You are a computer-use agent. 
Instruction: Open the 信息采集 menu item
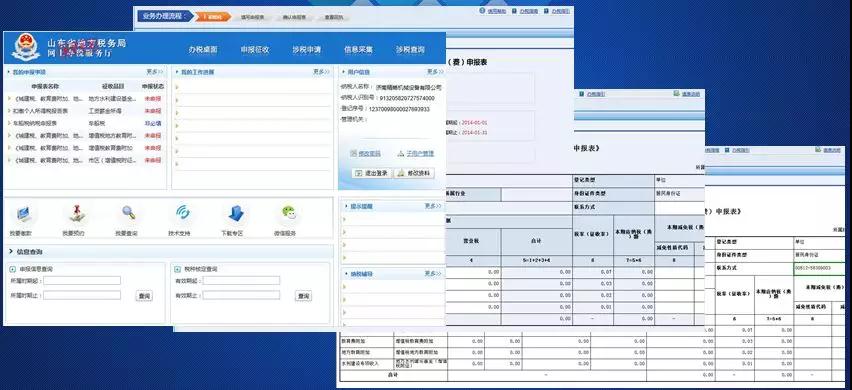tap(359, 49)
